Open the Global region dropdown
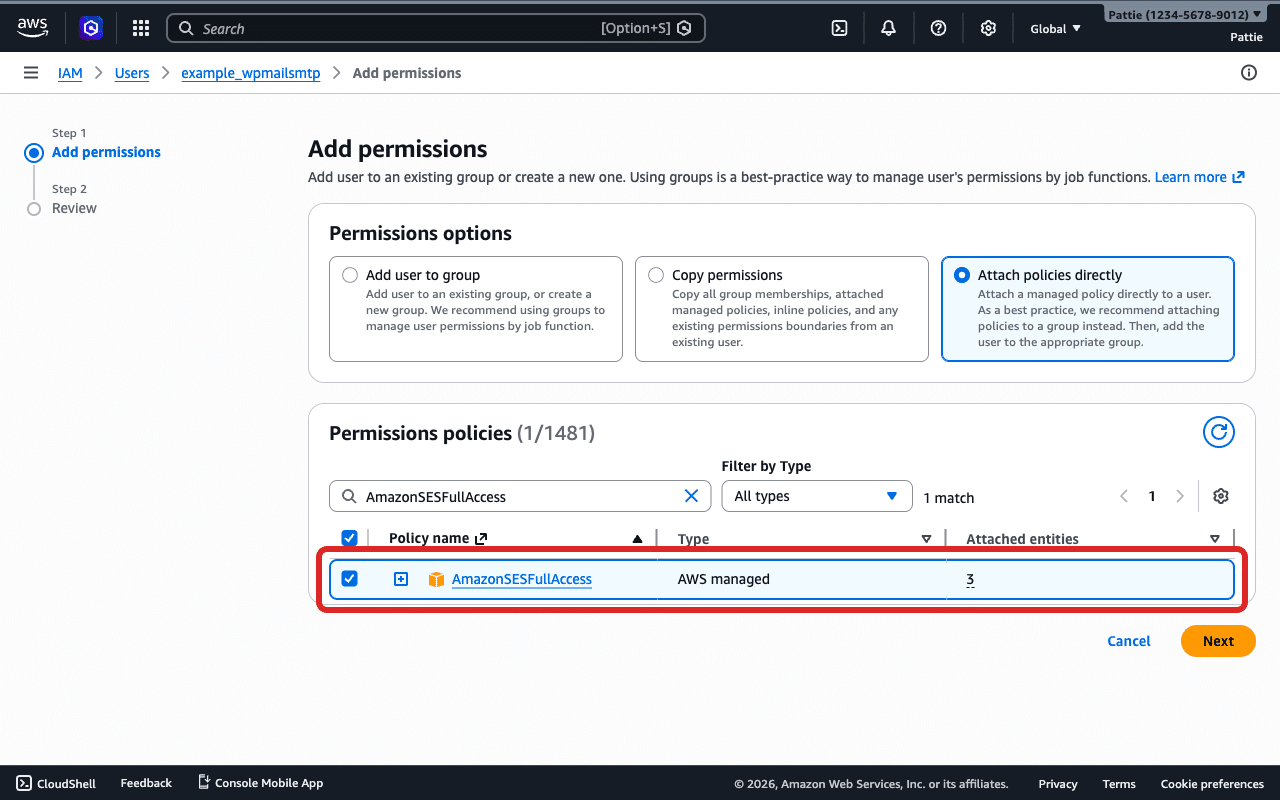Image resolution: width=1280 pixels, height=800 pixels. (1056, 28)
